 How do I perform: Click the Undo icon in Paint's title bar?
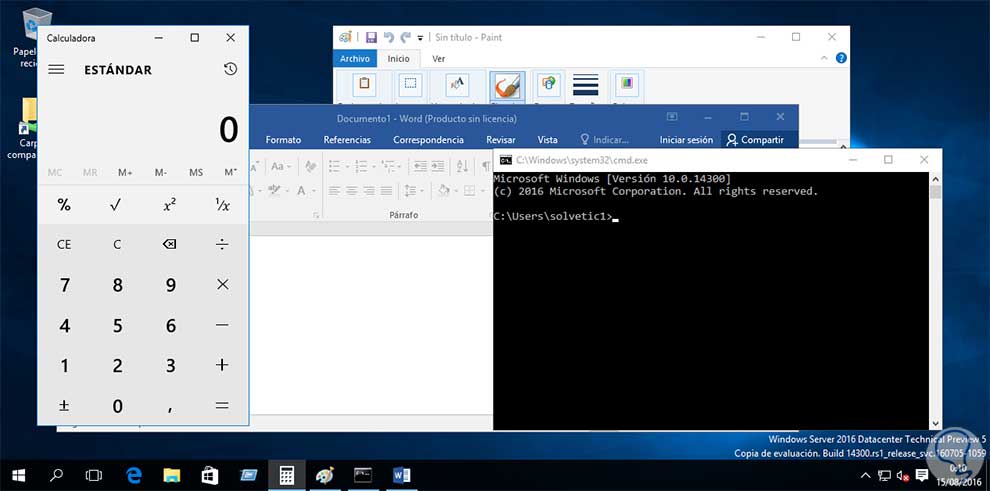pyautogui.click(x=389, y=37)
